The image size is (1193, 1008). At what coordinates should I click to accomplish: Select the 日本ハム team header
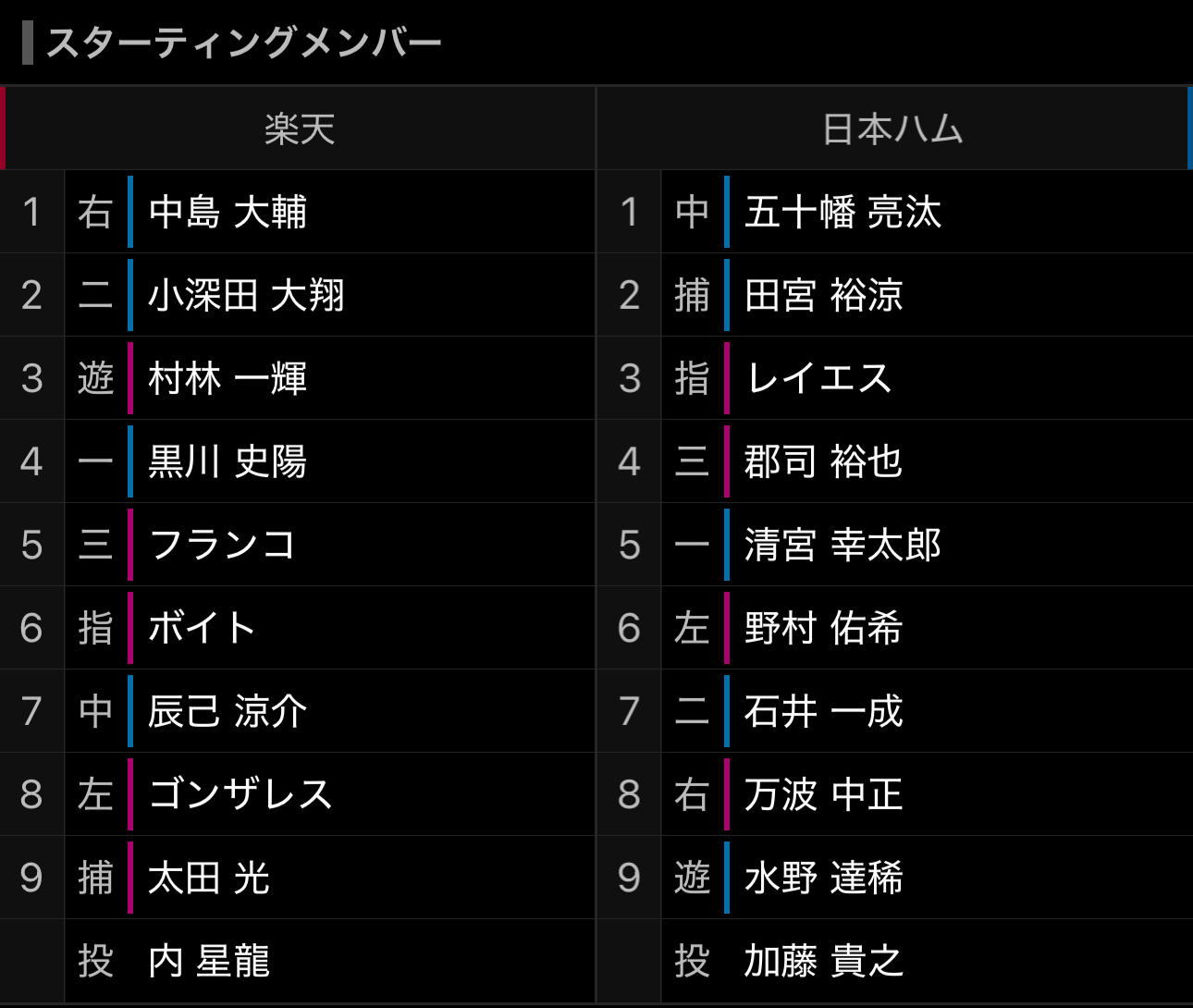pyautogui.click(x=893, y=129)
